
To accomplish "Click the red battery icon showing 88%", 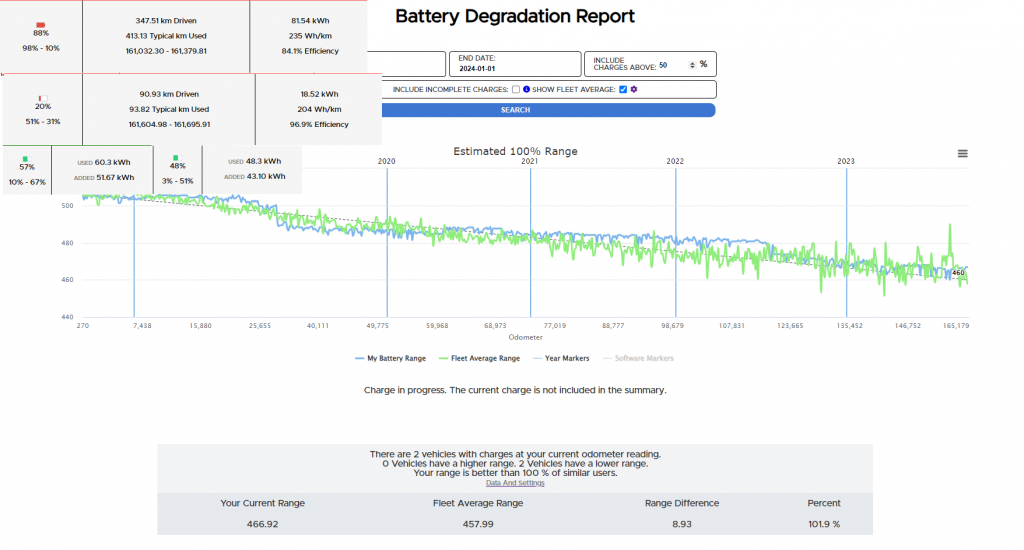I will click(x=41, y=24).
